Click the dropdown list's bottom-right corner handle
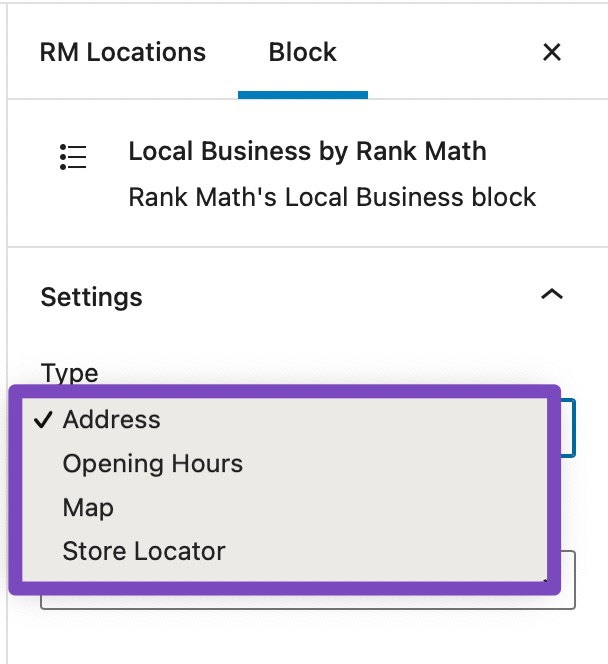Viewport: 608px width, 664px height. pyautogui.click(x=544, y=580)
